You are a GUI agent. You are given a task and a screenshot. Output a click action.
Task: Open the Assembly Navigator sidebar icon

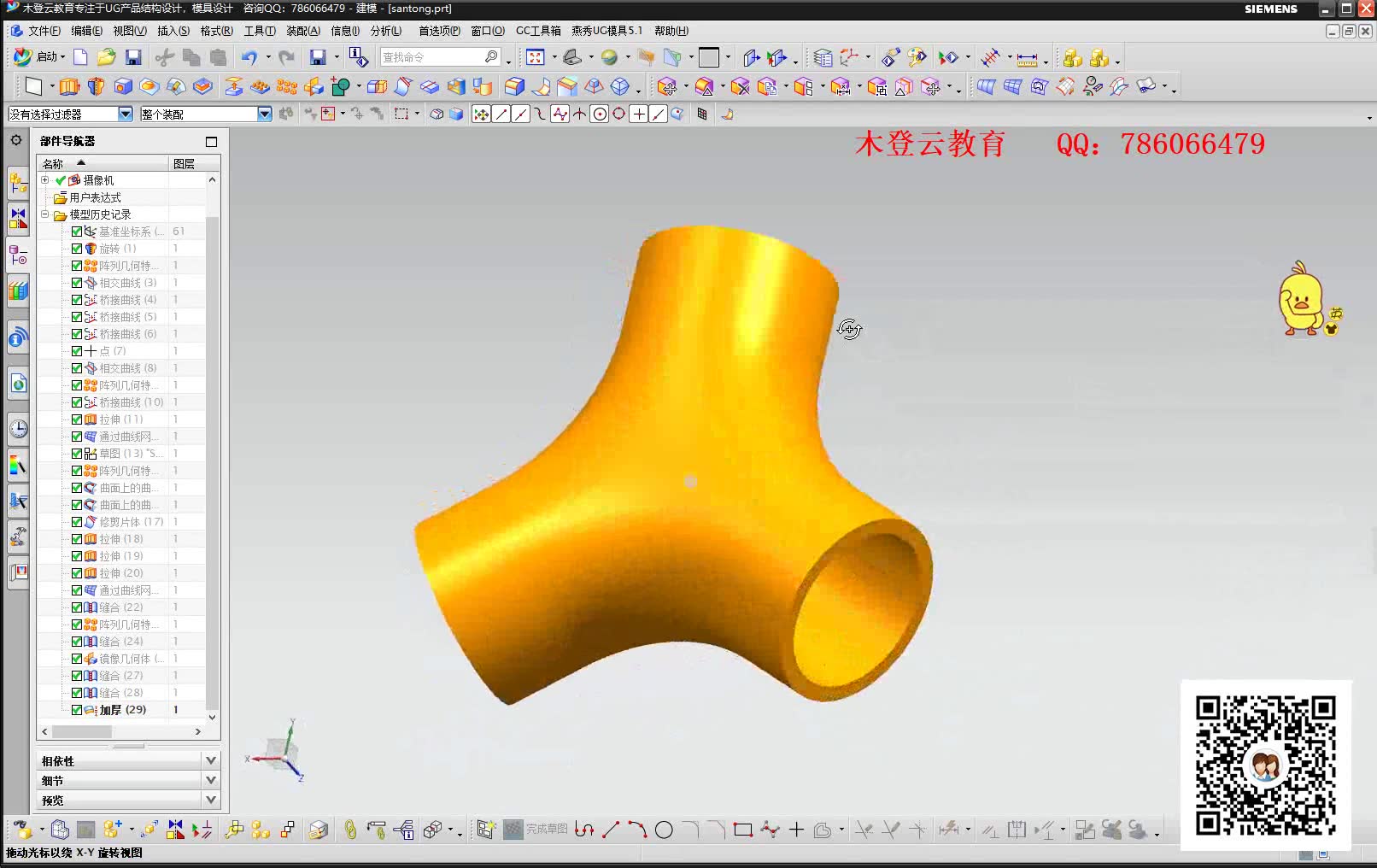point(18,181)
